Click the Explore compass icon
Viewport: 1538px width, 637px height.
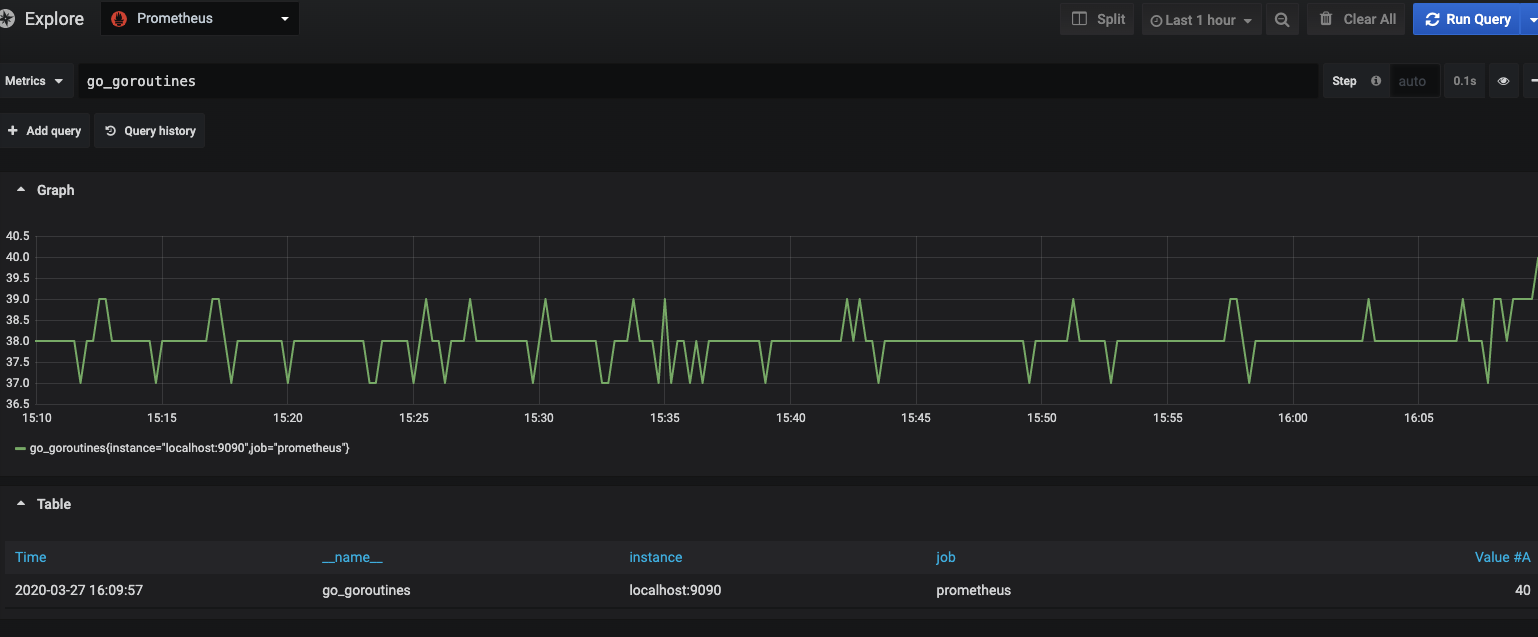pyautogui.click(x=6, y=19)
